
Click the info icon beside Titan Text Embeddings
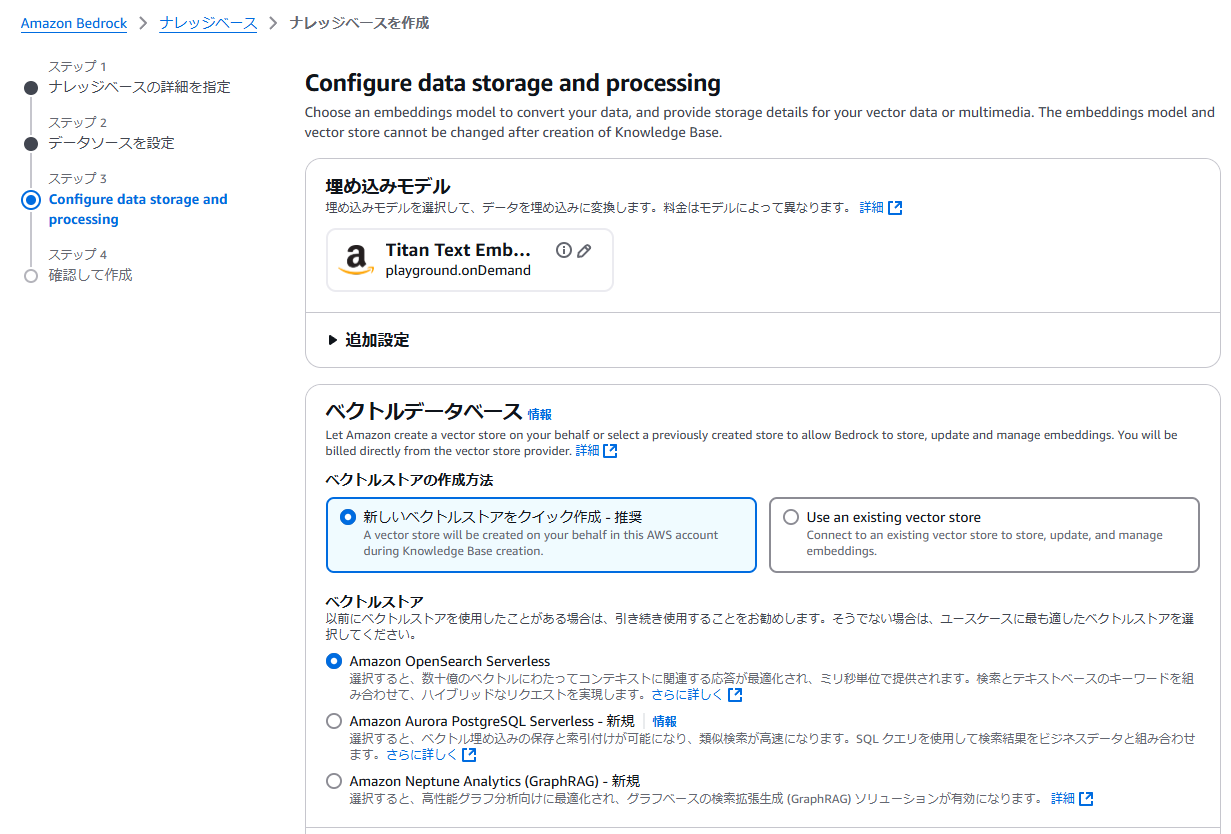(564, 250)
